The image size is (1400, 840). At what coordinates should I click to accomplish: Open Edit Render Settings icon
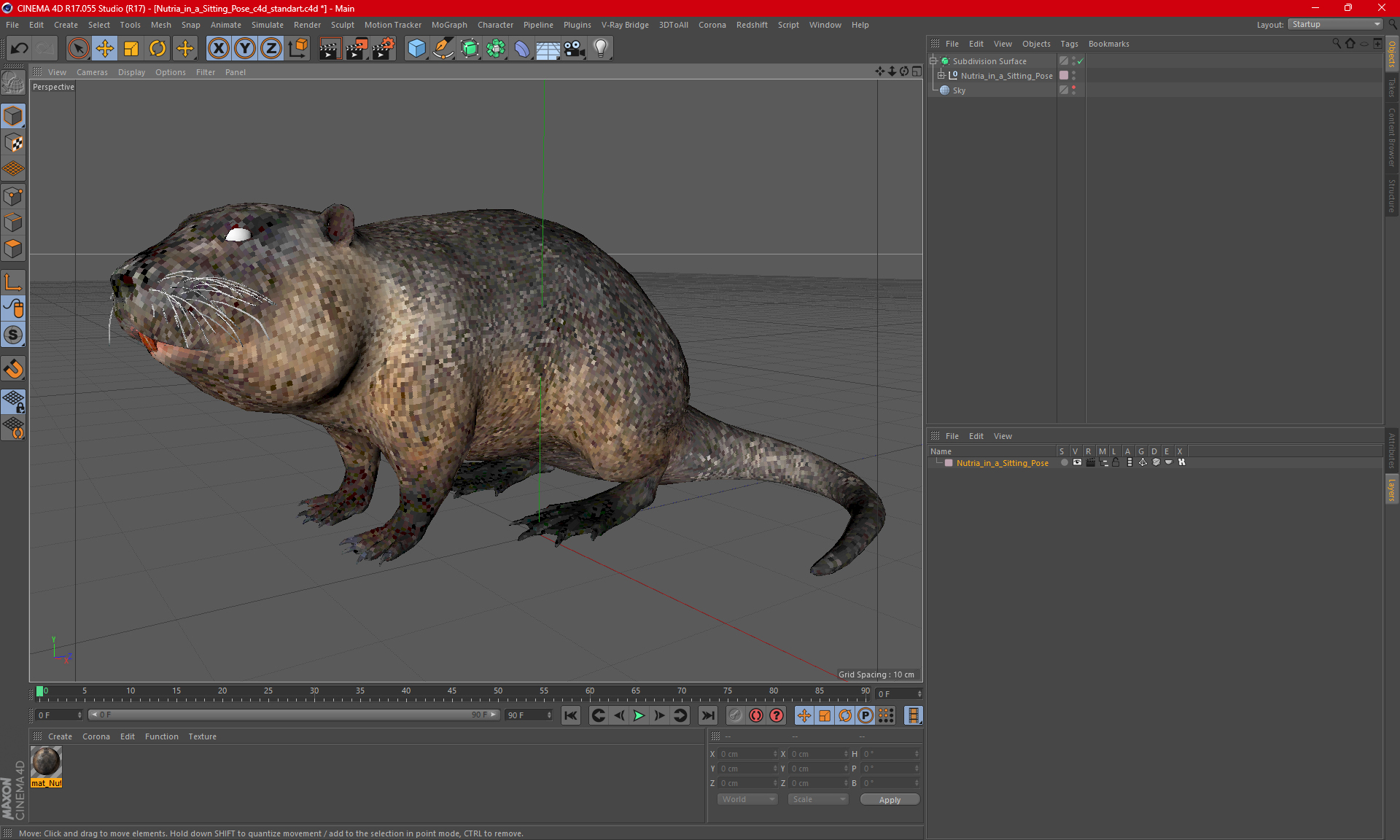[x=383, y=49]
